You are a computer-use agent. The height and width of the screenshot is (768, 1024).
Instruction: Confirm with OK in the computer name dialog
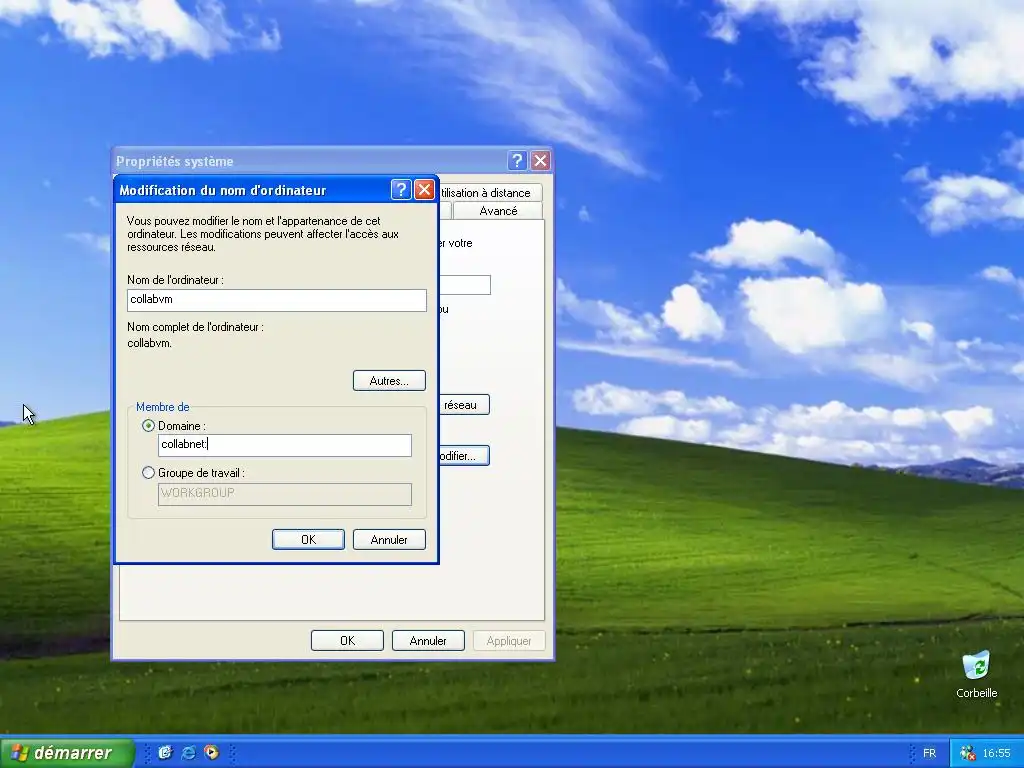pos(308,539)
